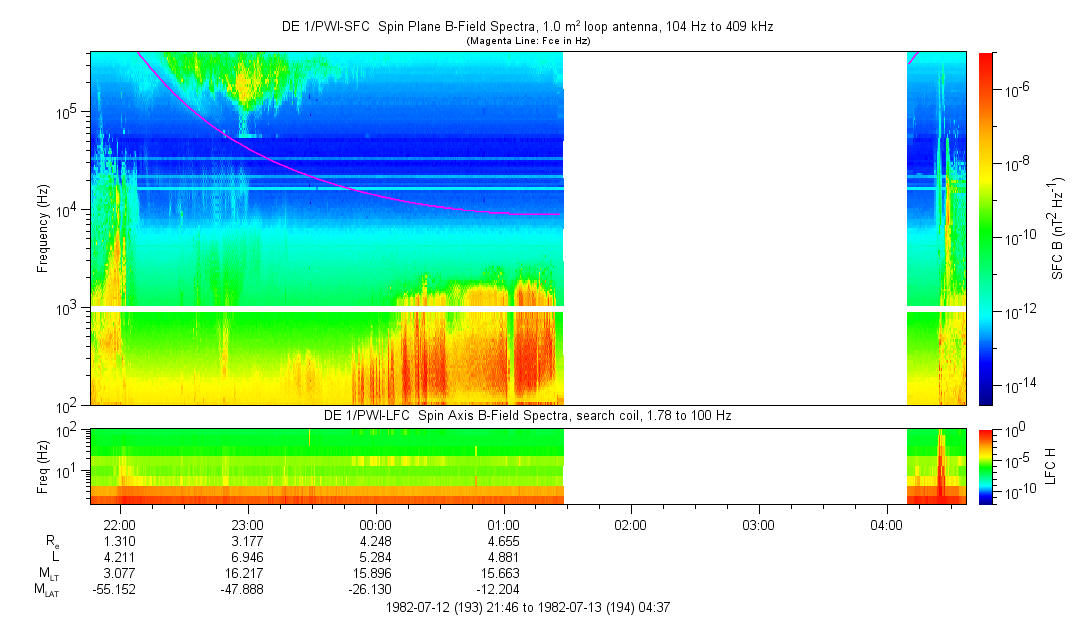Click the 'Freq (Hz)' lower axis label

pos(43,466)
